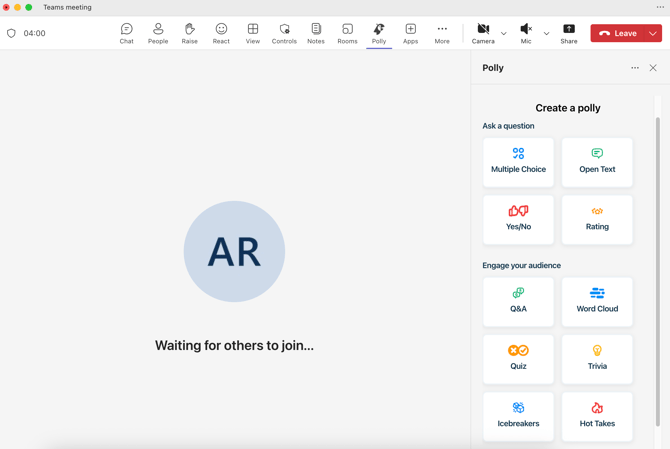Turn on the Camera
Image resolution: width=670 pixels, height=449 pixels.
pos(483,33)
